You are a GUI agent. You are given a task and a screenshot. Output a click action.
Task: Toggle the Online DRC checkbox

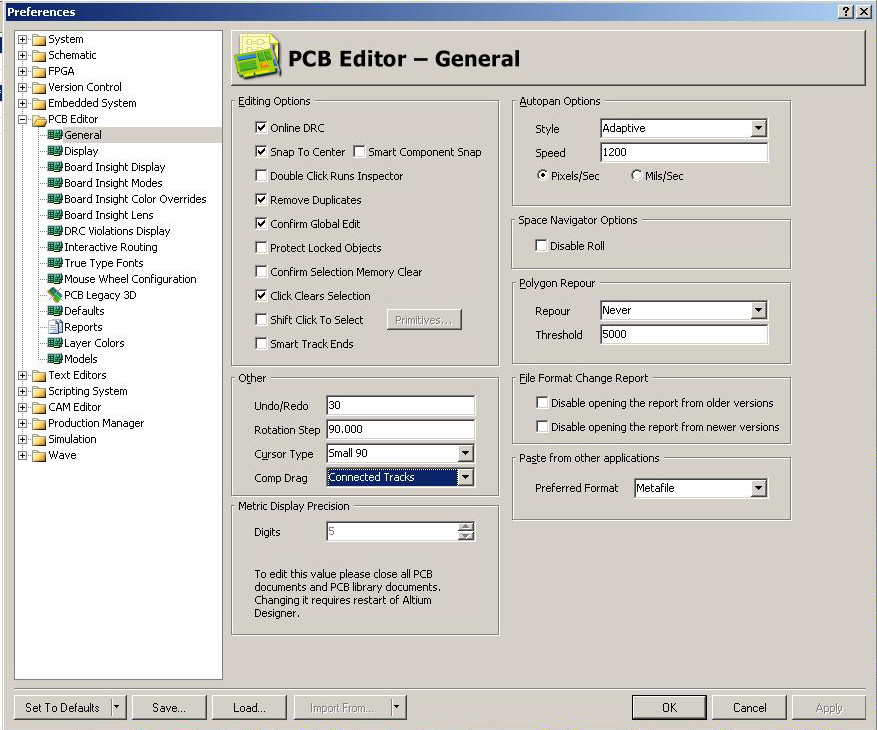point(261,128)
